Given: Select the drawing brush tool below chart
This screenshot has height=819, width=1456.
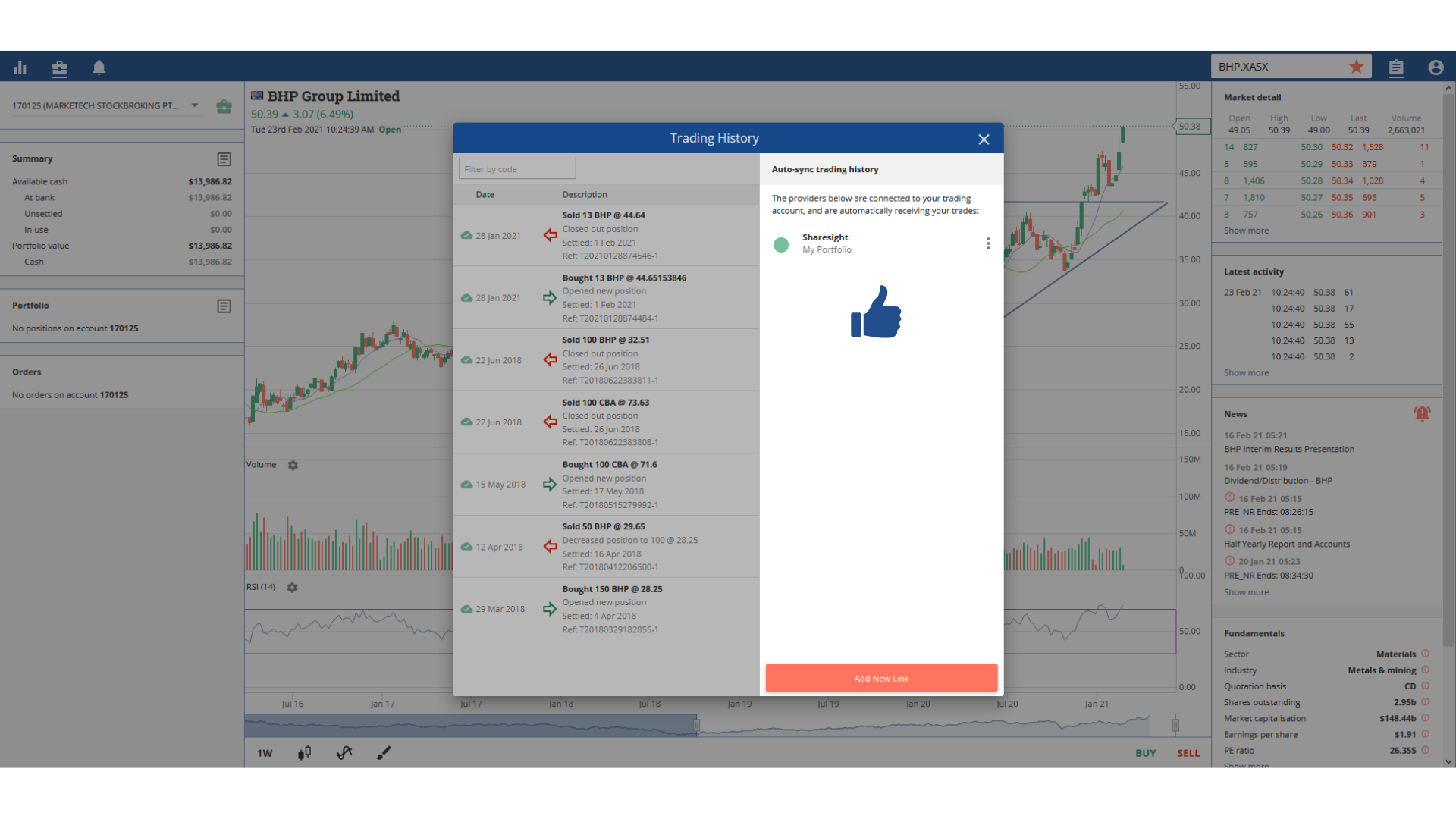Looking at the screenshot, I should point(384,752).
